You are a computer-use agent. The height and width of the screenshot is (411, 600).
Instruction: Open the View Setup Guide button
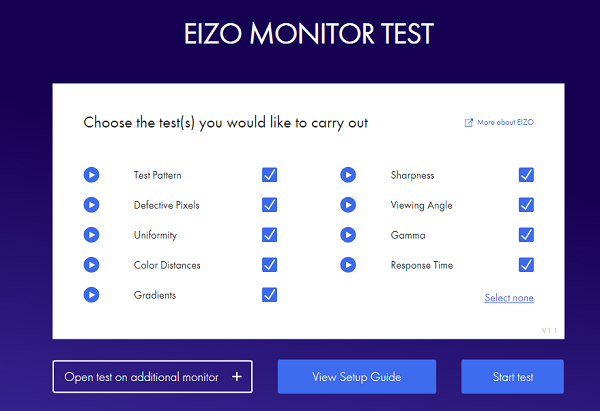click(357, 377)
